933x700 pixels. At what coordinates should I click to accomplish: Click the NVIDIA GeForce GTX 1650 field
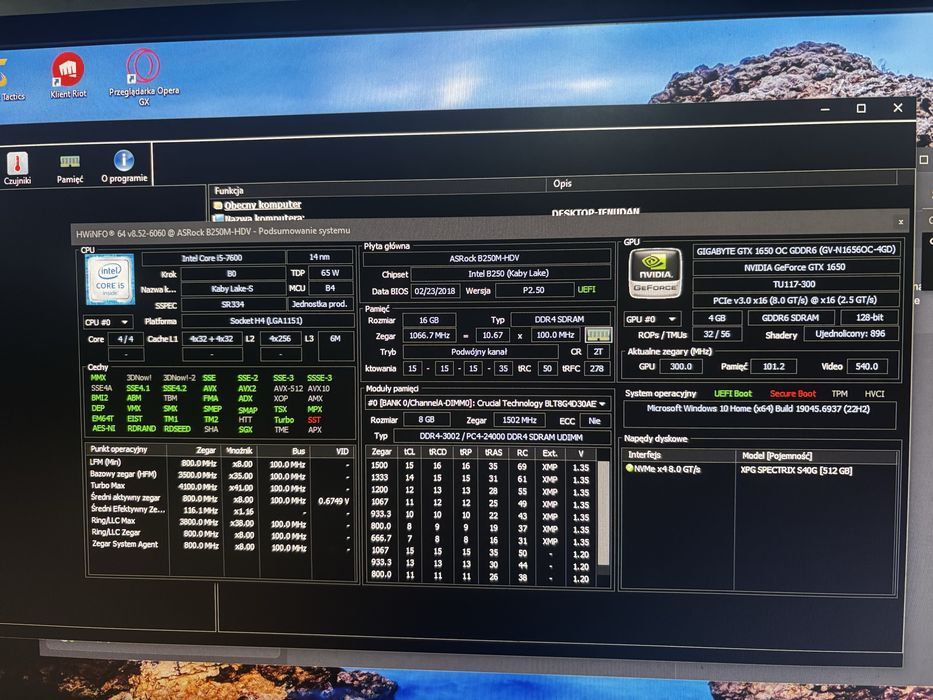click(794, 267)
